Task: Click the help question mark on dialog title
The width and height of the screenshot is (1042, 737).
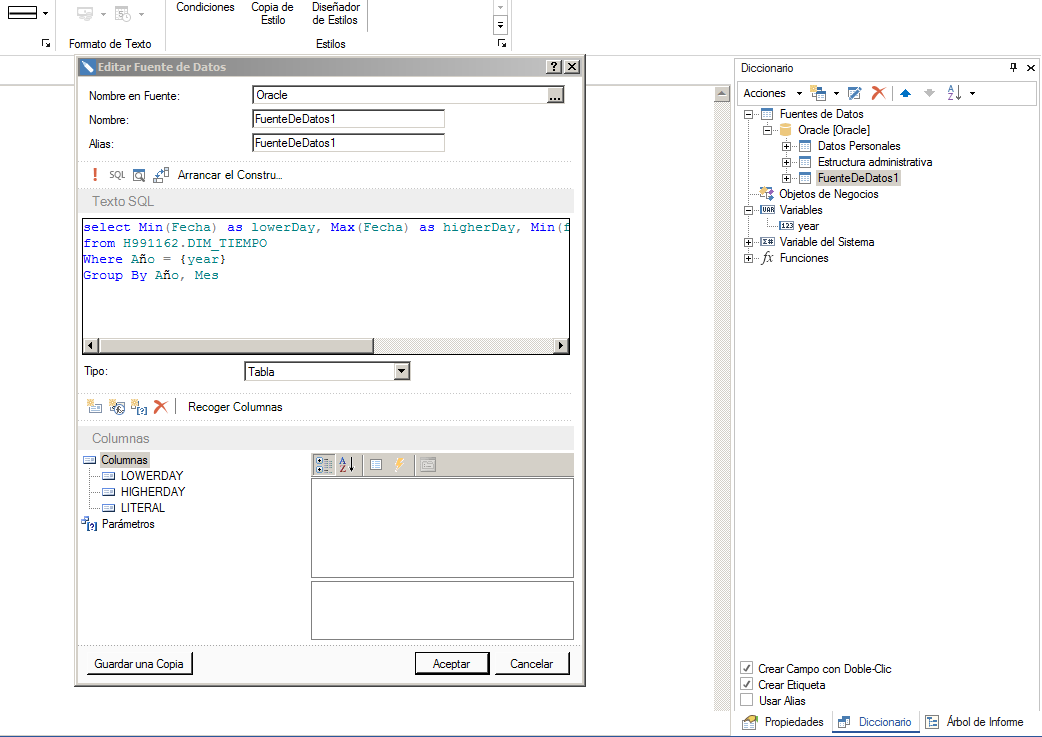Action: coord(554,66)
